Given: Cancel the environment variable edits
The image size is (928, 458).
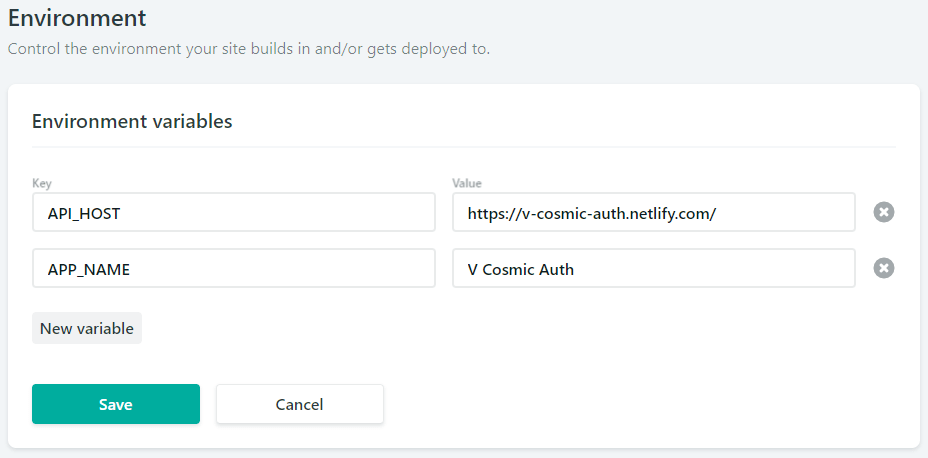Looking at the screenshot, I should coord(299,404).
